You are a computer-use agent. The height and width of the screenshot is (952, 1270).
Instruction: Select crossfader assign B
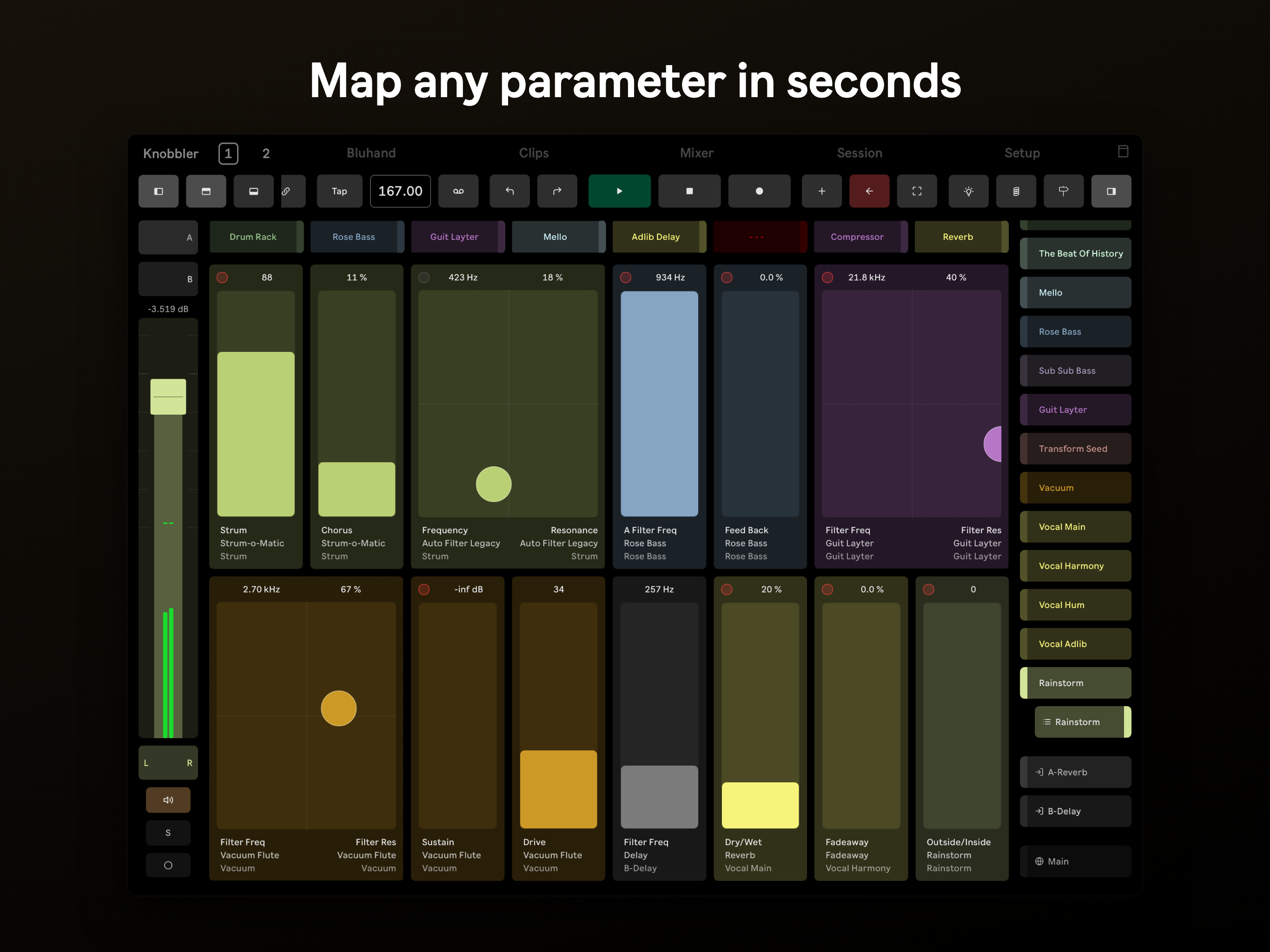click(168, 279)
